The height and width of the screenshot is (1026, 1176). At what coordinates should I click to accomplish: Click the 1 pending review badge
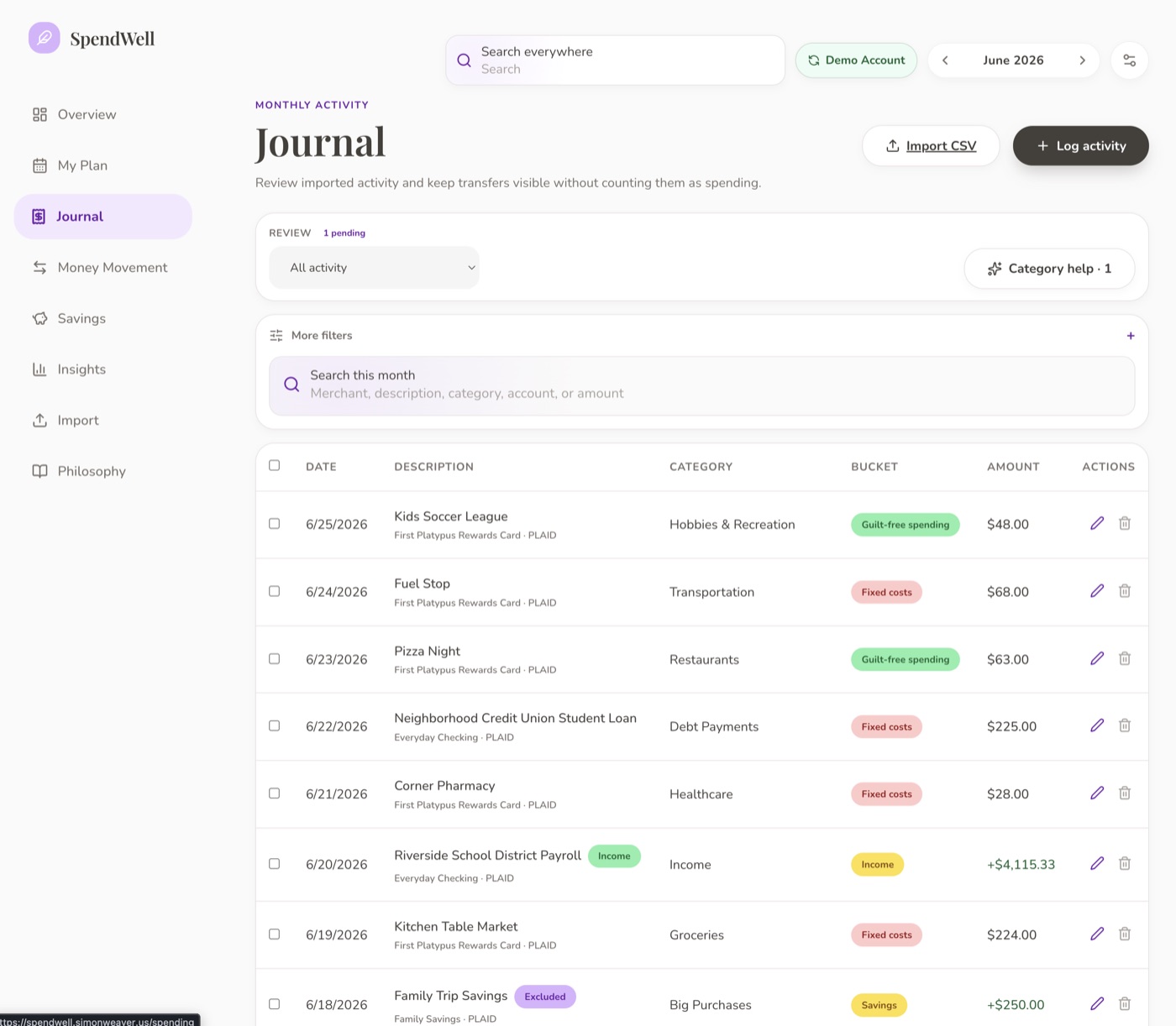click(344, 233)
